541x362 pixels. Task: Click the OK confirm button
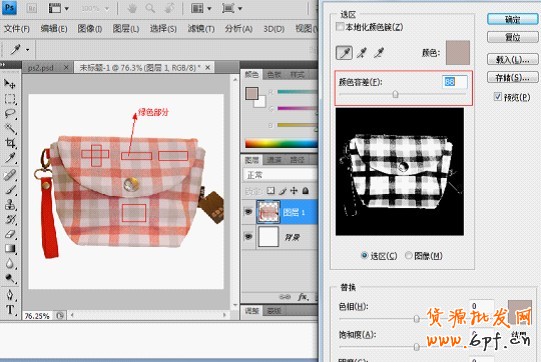(x=512, y=19)
